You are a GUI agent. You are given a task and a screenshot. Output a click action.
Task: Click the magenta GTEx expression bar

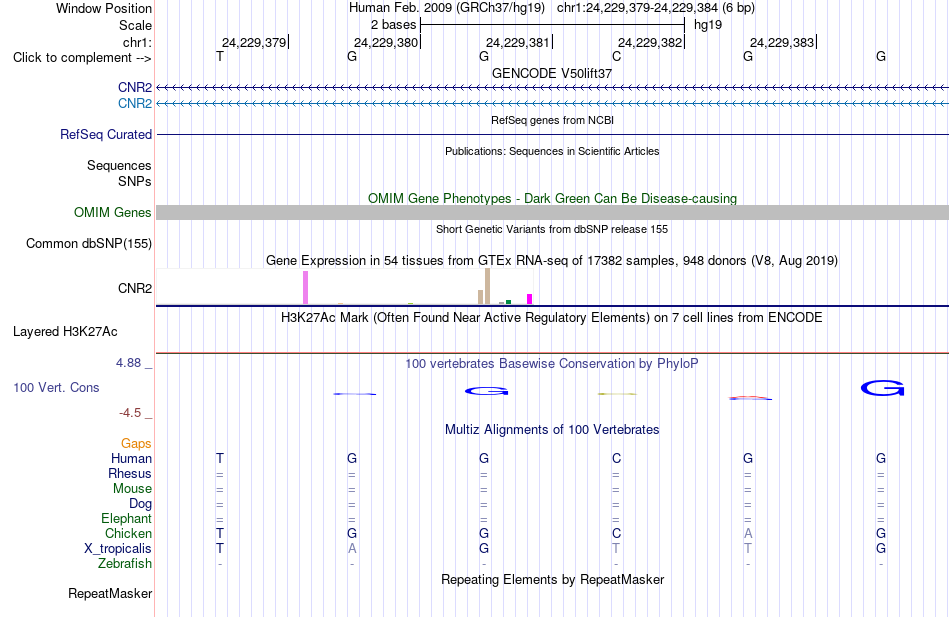[x=530, y=299]
